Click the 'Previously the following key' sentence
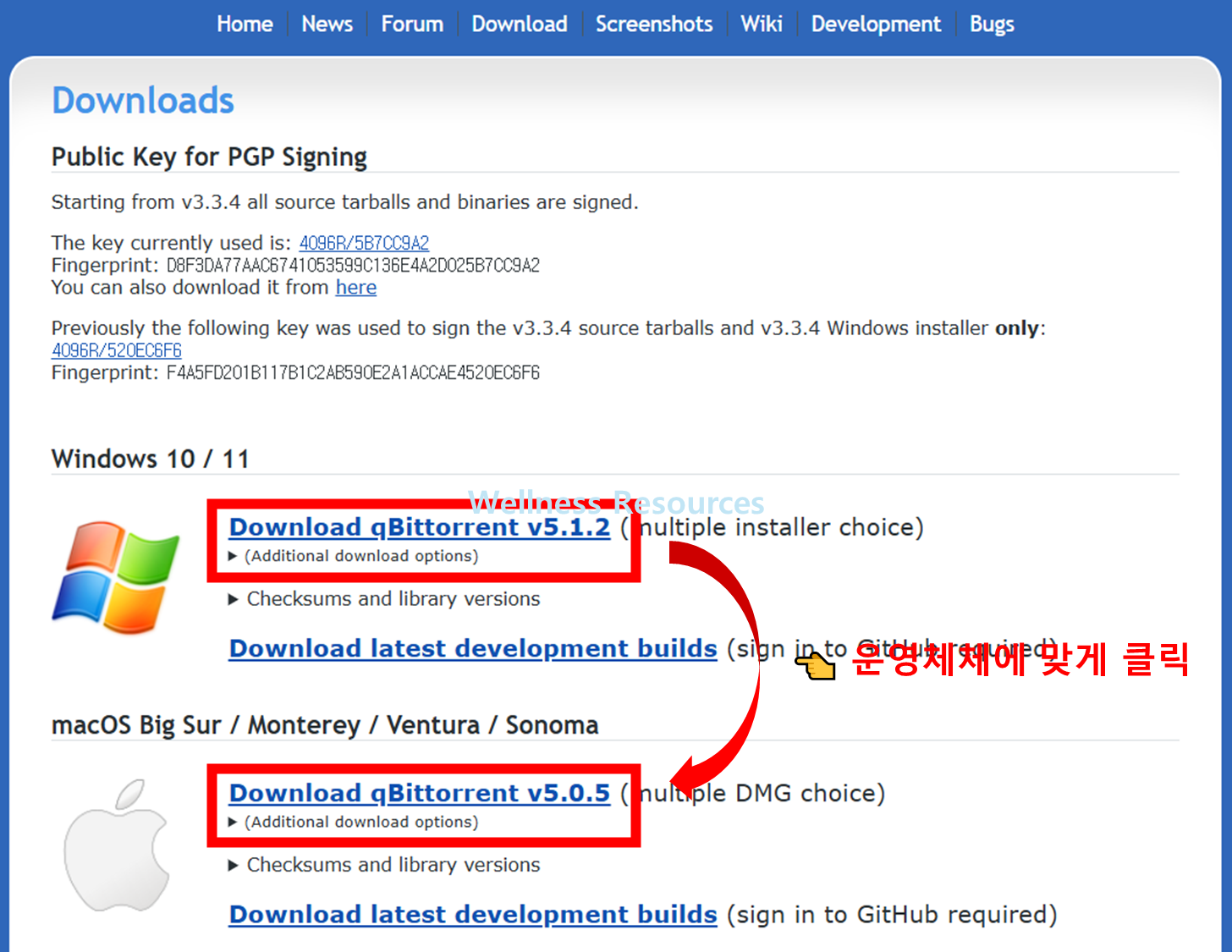 tap(548, 328)
